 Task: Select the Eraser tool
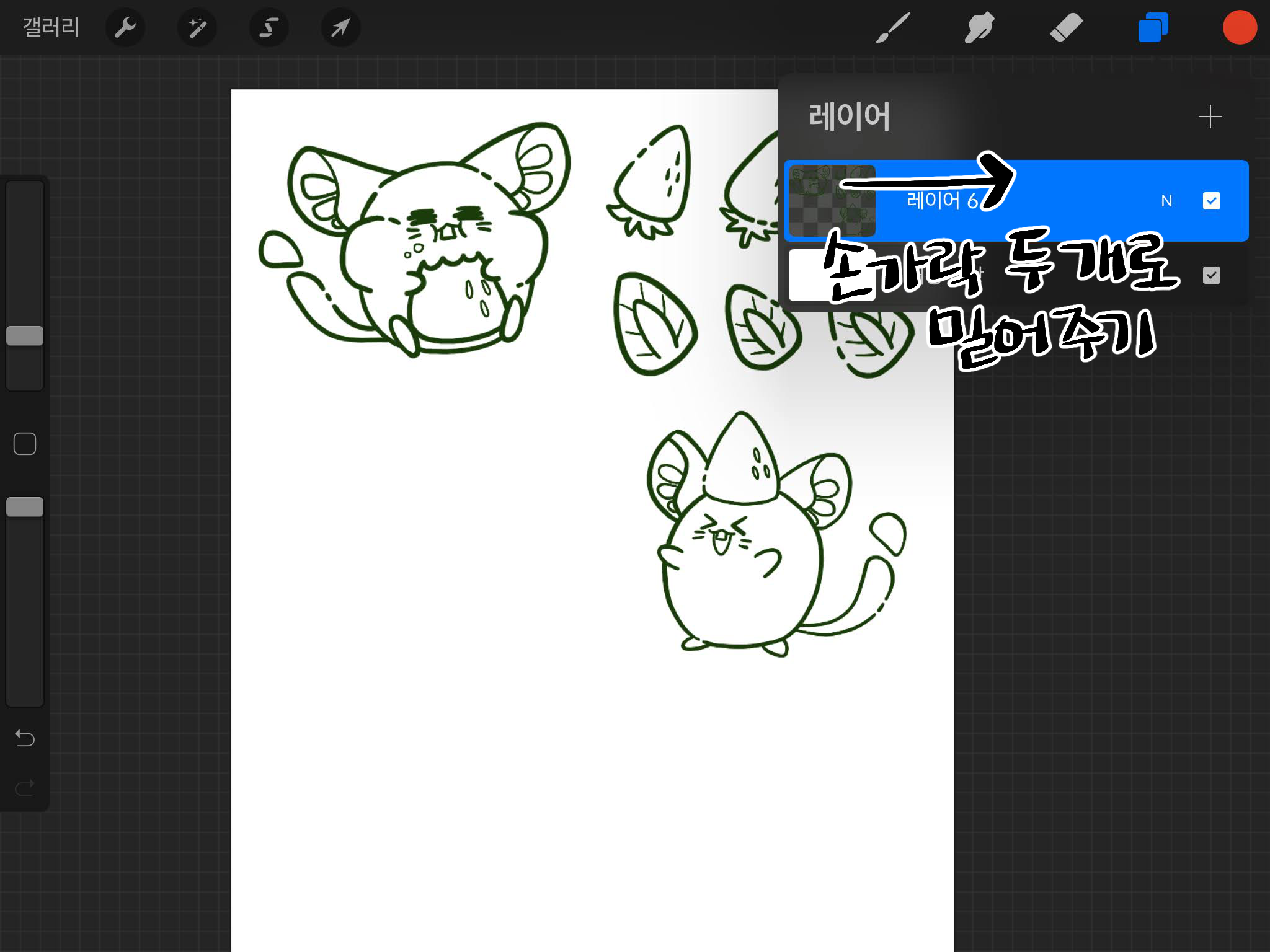[x=1066, y=27]
